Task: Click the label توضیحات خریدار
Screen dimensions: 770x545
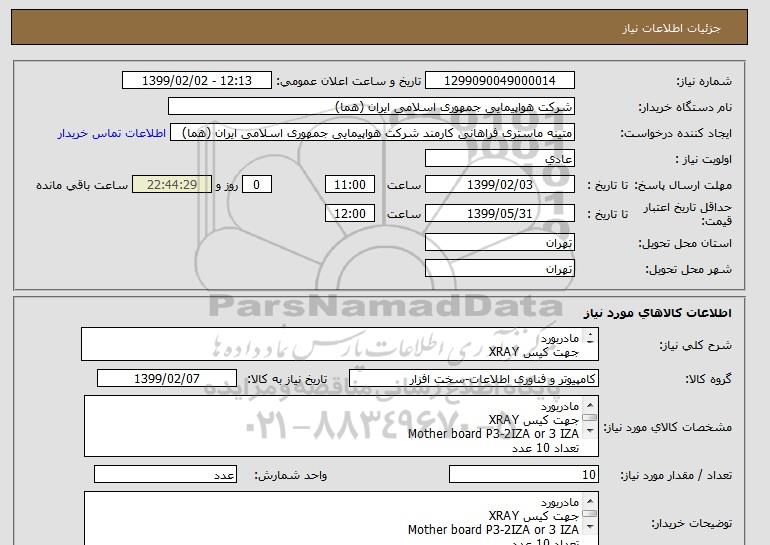Action: click(691, 523)
